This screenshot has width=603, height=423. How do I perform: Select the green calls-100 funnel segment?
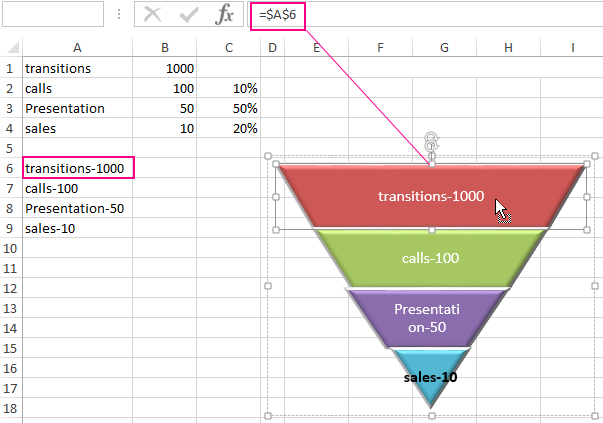point(431,258)
